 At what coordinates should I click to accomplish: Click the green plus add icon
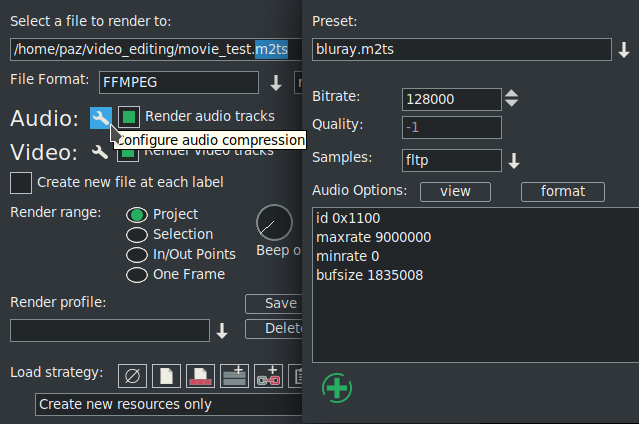[337, 387]
